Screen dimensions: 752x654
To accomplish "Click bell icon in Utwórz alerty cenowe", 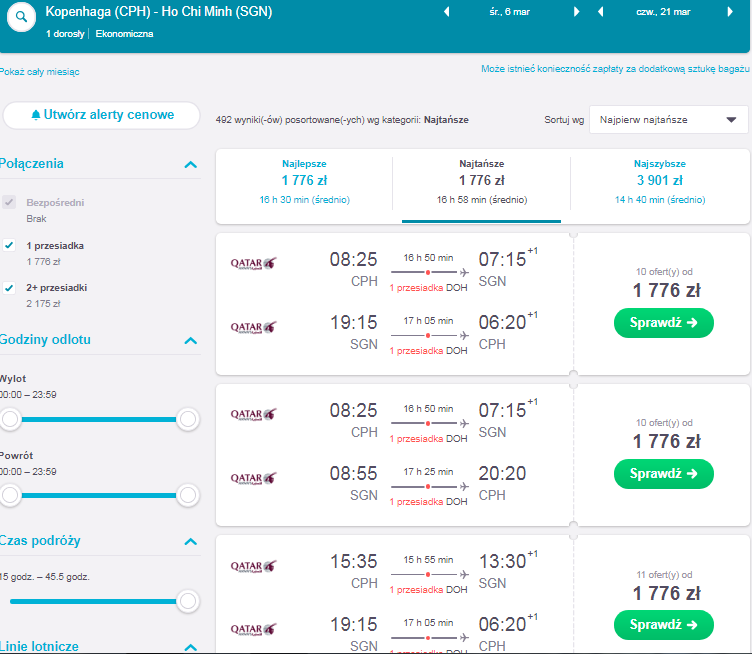I will point(35,115).
